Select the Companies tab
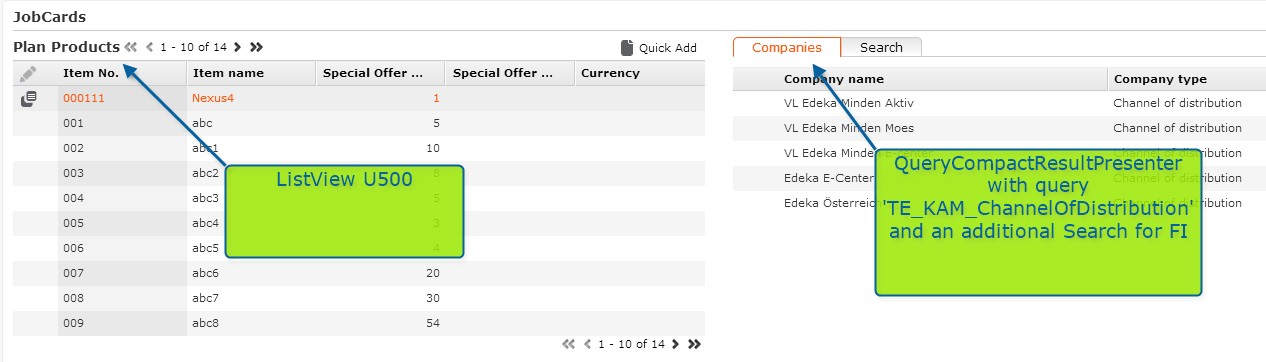The width and height of the screenshot is (1266, 362). tap(787, 47)
